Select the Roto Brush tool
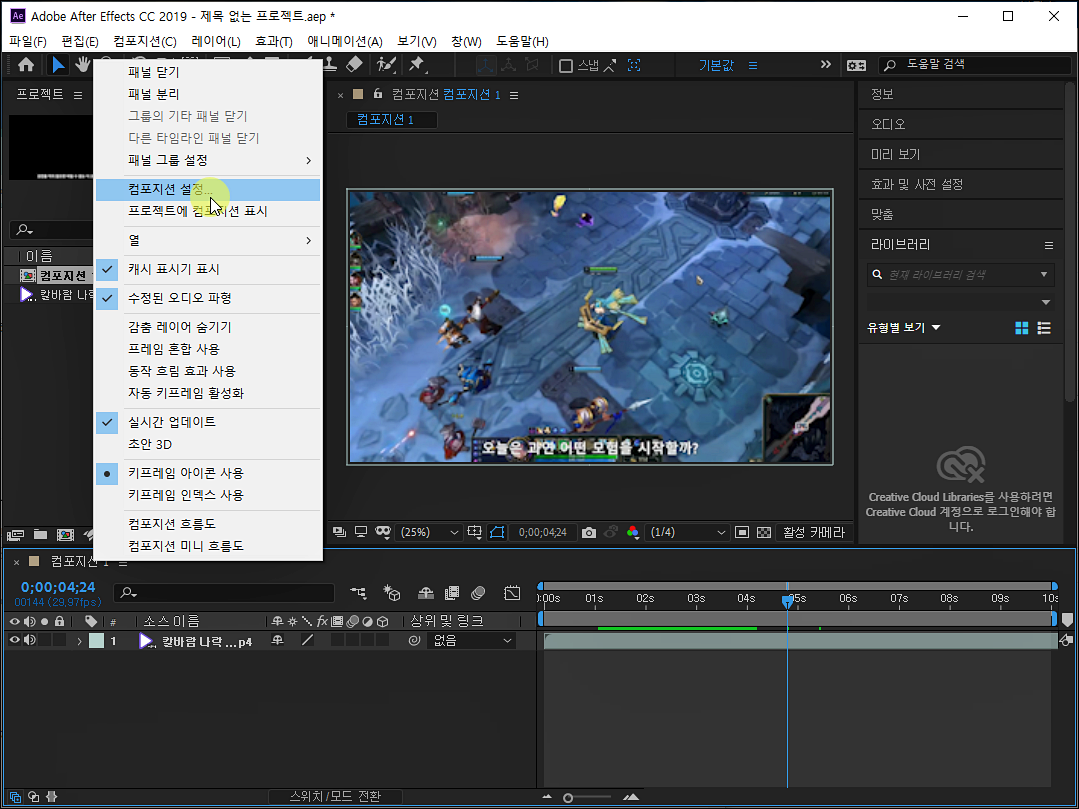This screenshot has width=1079, height=809. [387, 65]
